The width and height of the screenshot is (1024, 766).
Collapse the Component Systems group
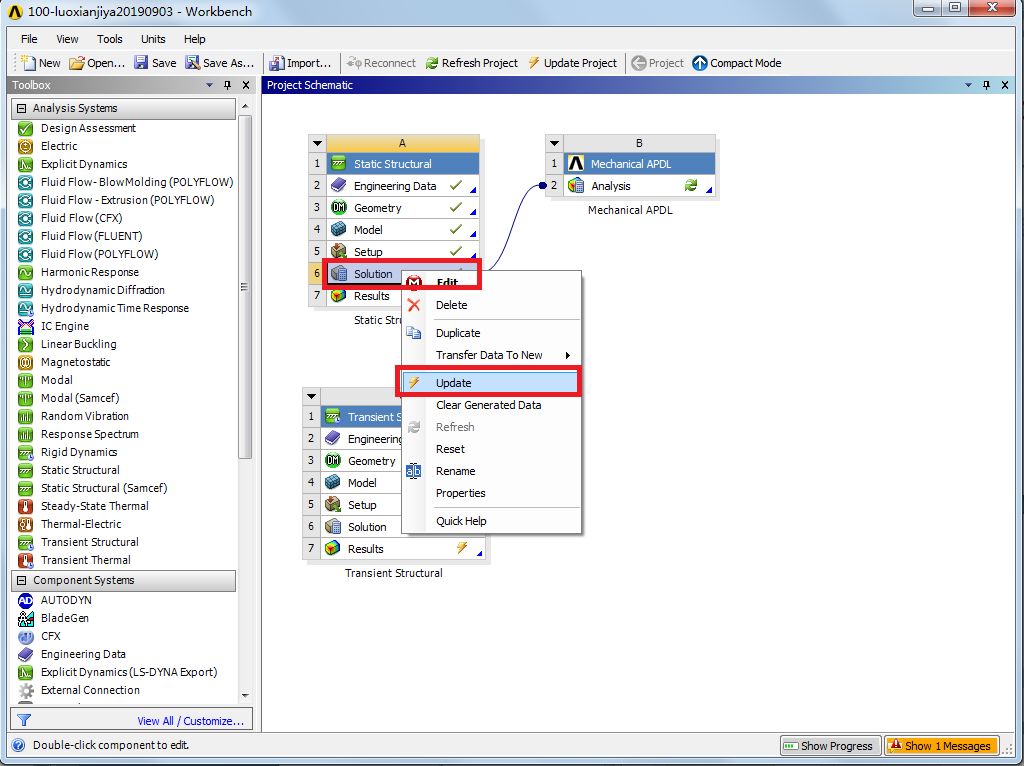click(21, 580)
